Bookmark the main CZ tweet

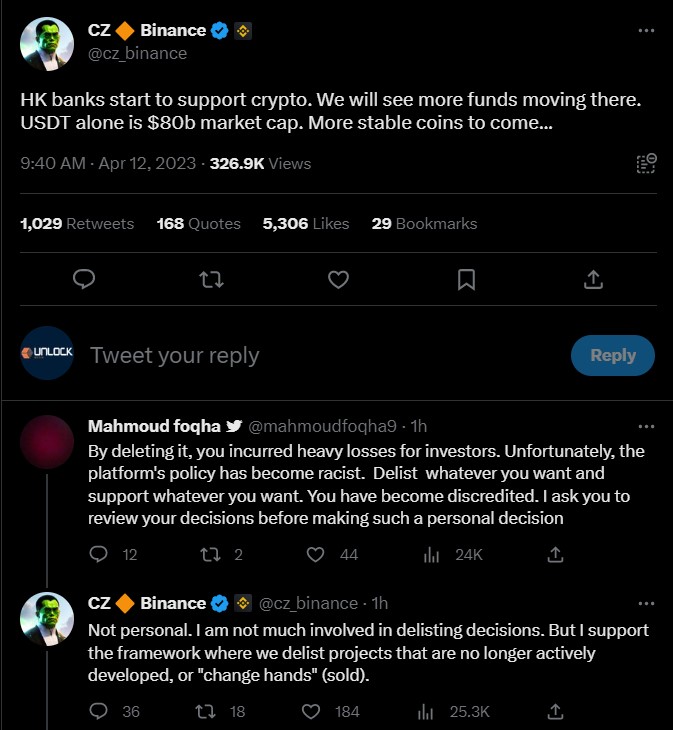pyautogui.click(x=466, y=279)
